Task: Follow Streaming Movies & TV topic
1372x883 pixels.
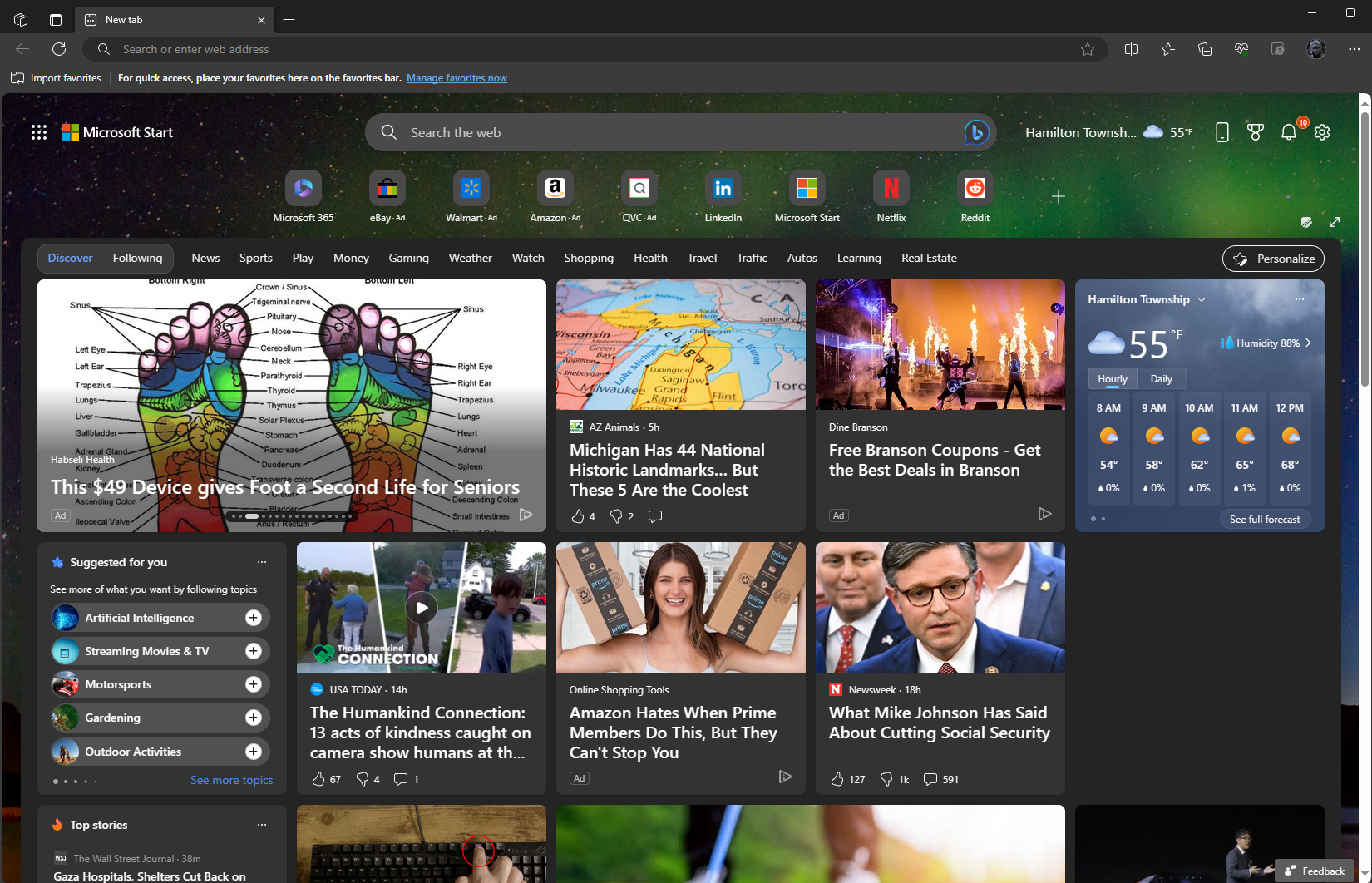Action: click(254, 651)
